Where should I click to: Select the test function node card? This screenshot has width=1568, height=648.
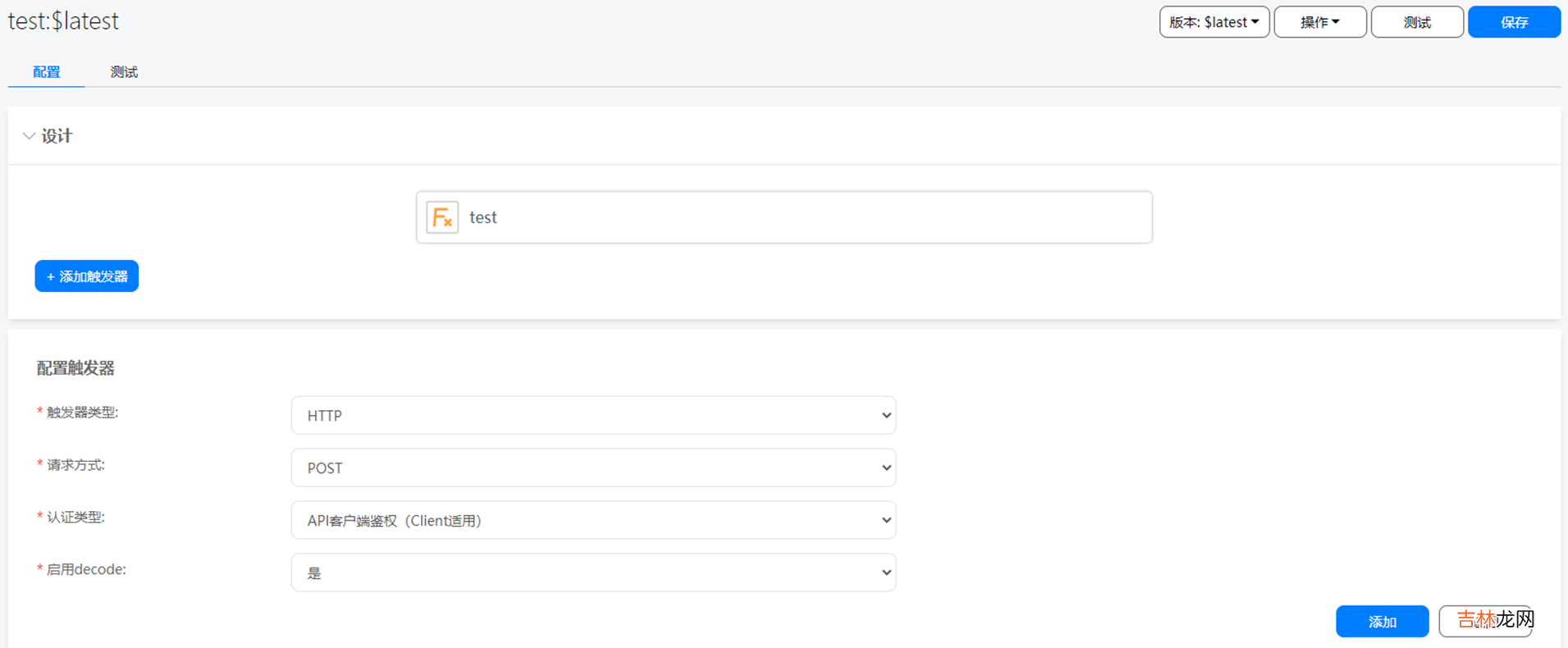pos(784,217)
